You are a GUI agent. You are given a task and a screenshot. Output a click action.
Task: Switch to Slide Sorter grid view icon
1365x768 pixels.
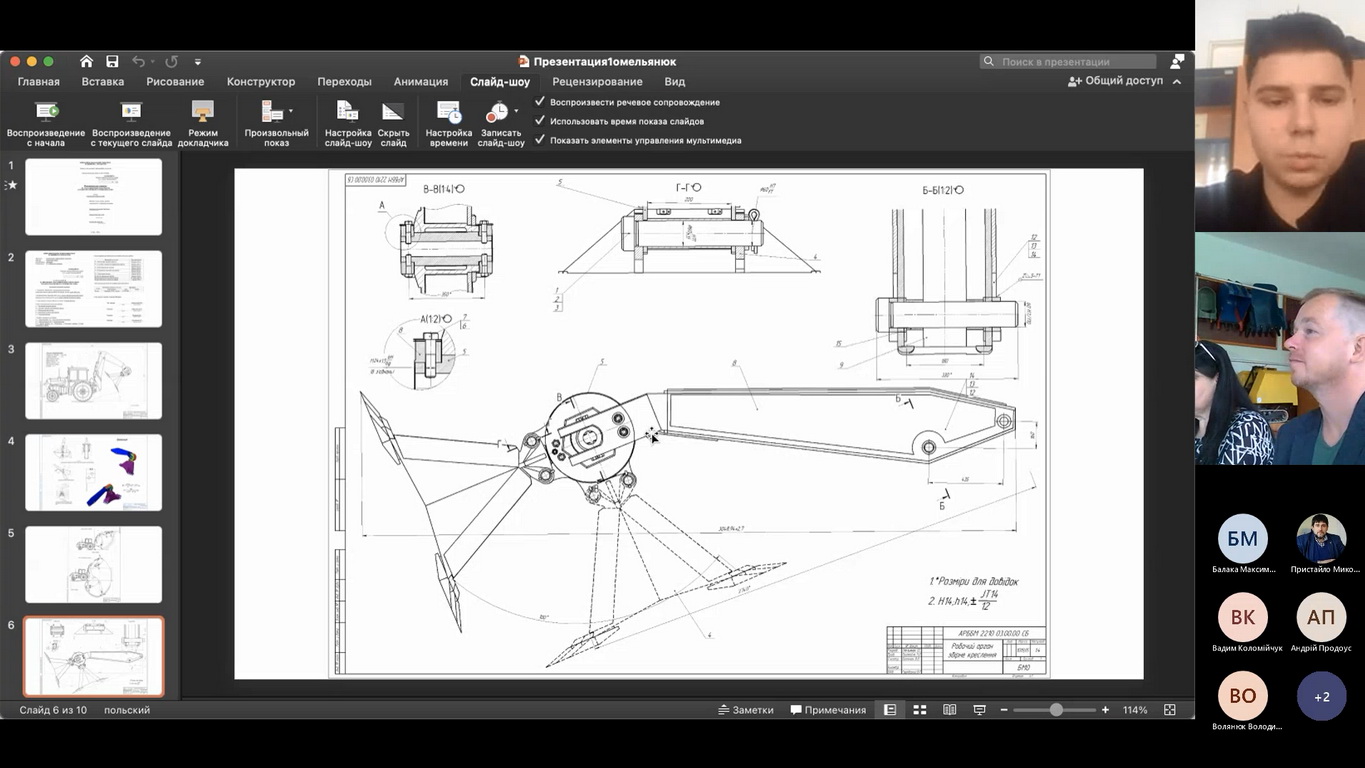[920, 710]
